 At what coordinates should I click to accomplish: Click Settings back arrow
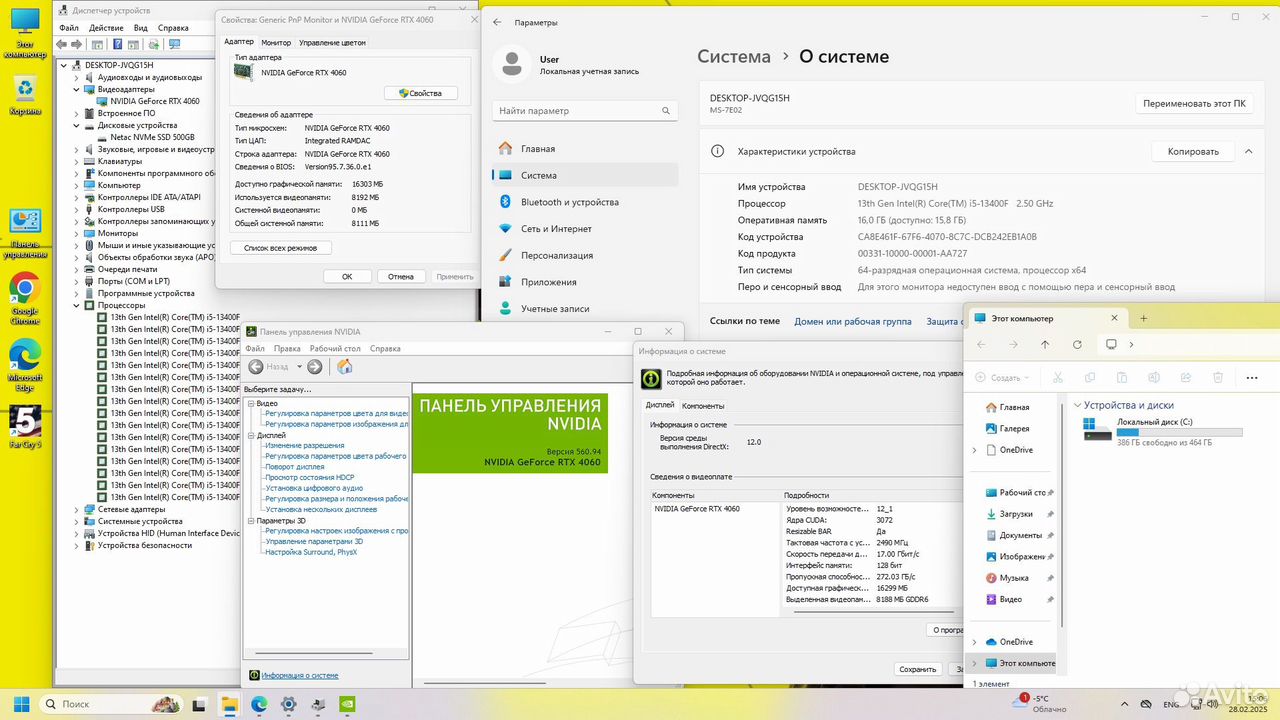coord(497,22)
